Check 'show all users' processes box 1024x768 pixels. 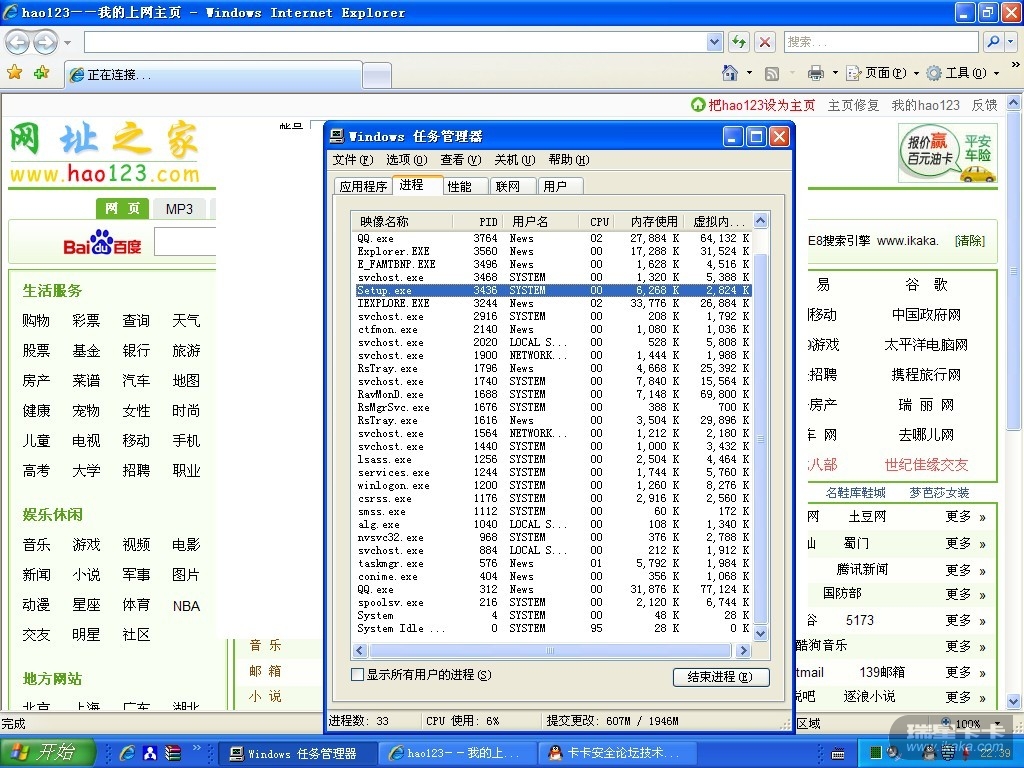pyautogui.click(x=357, y=675)
